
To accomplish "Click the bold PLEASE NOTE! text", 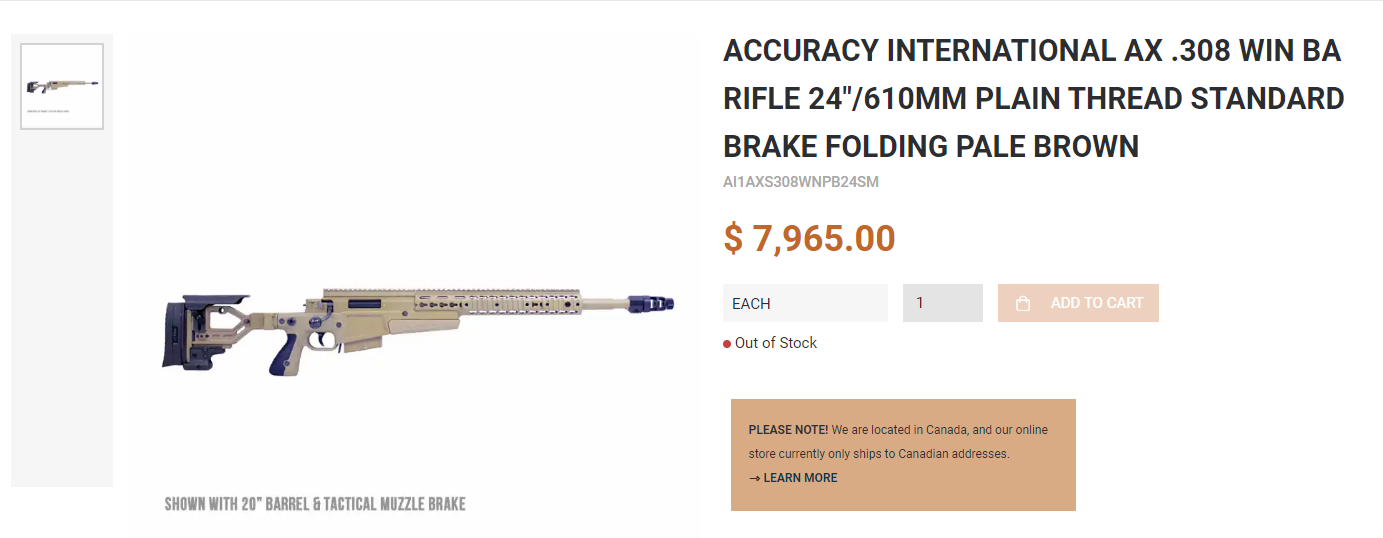I will pos(788,430).
